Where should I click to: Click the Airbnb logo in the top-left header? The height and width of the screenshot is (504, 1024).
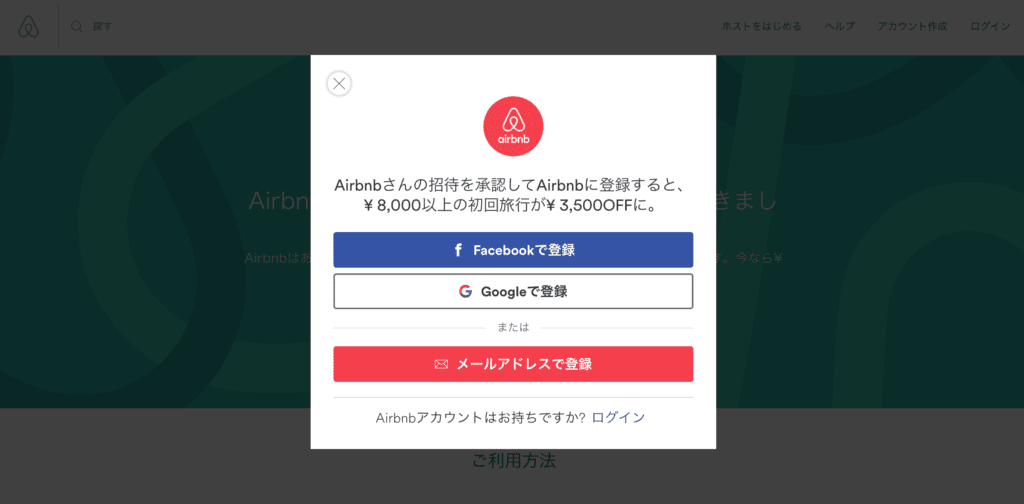(x=29, y=27)
